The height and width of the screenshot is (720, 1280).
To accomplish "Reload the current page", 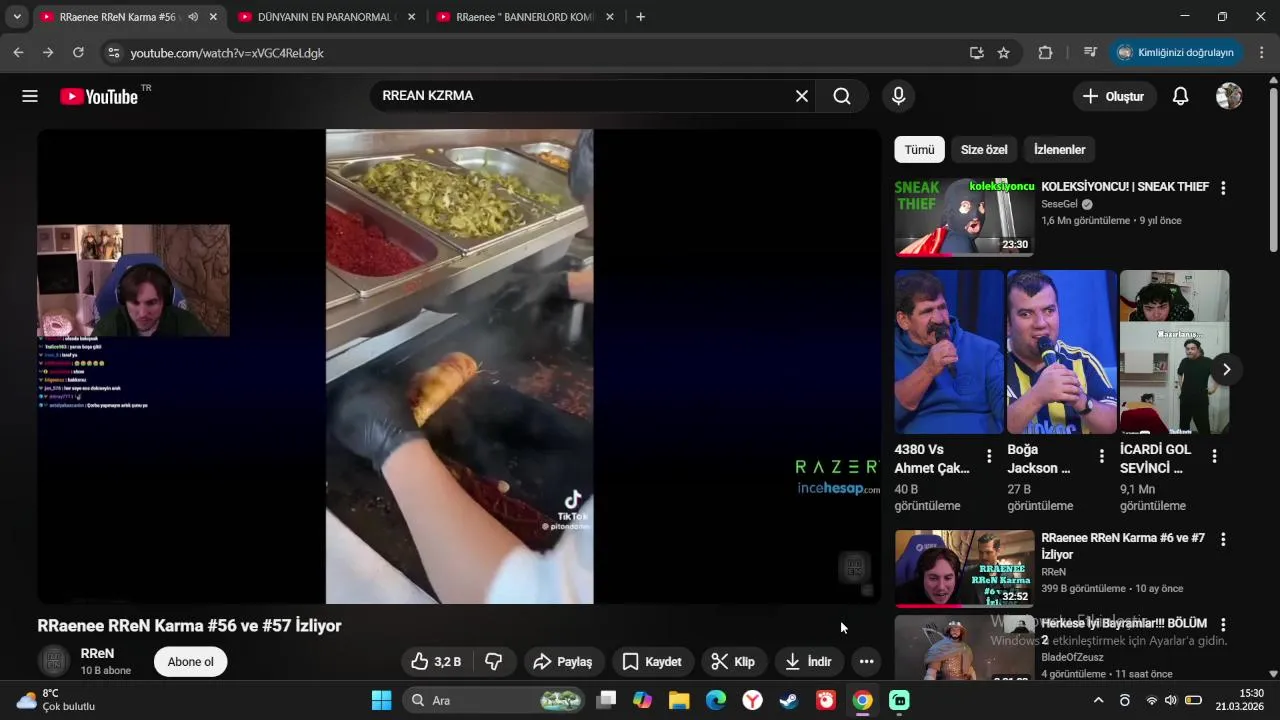I will (78, 53).
